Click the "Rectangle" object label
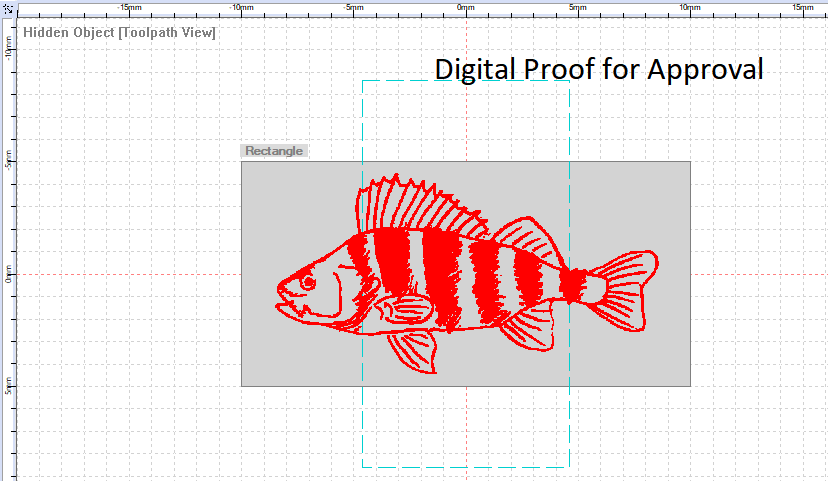 (274, 151)
